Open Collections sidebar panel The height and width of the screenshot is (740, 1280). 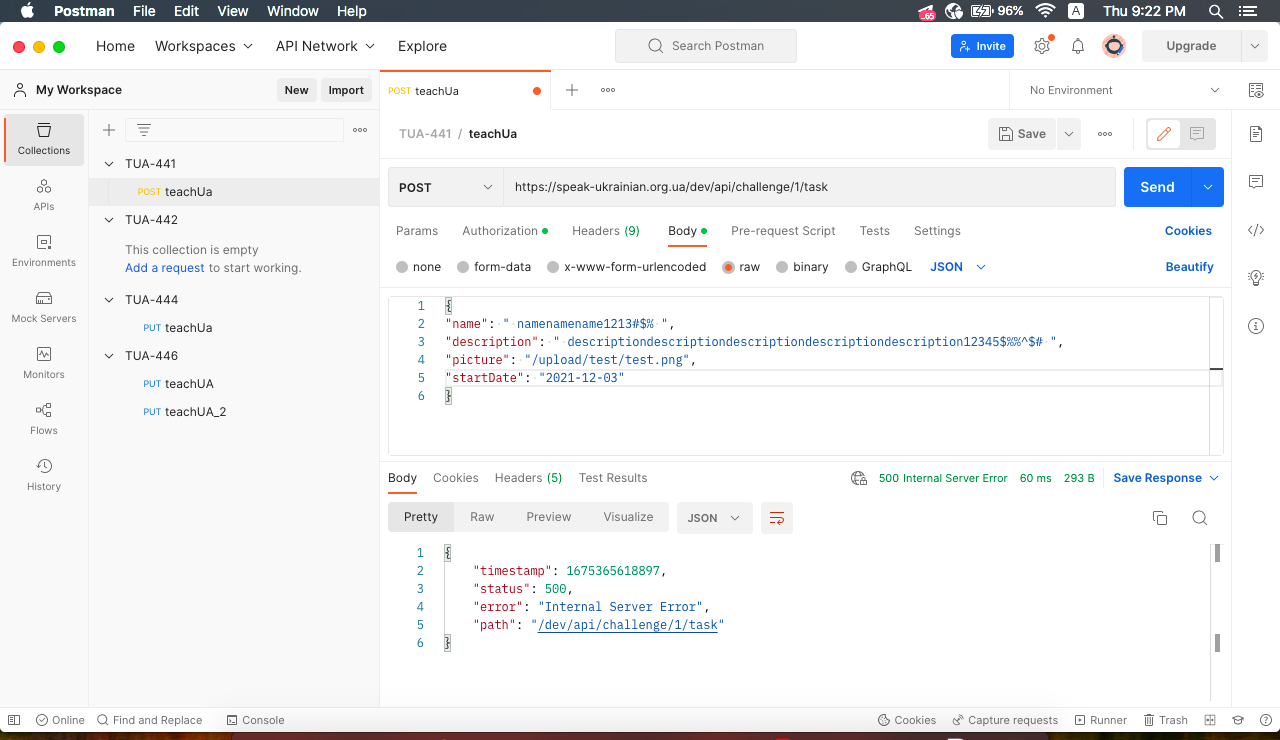coord(44,139)
